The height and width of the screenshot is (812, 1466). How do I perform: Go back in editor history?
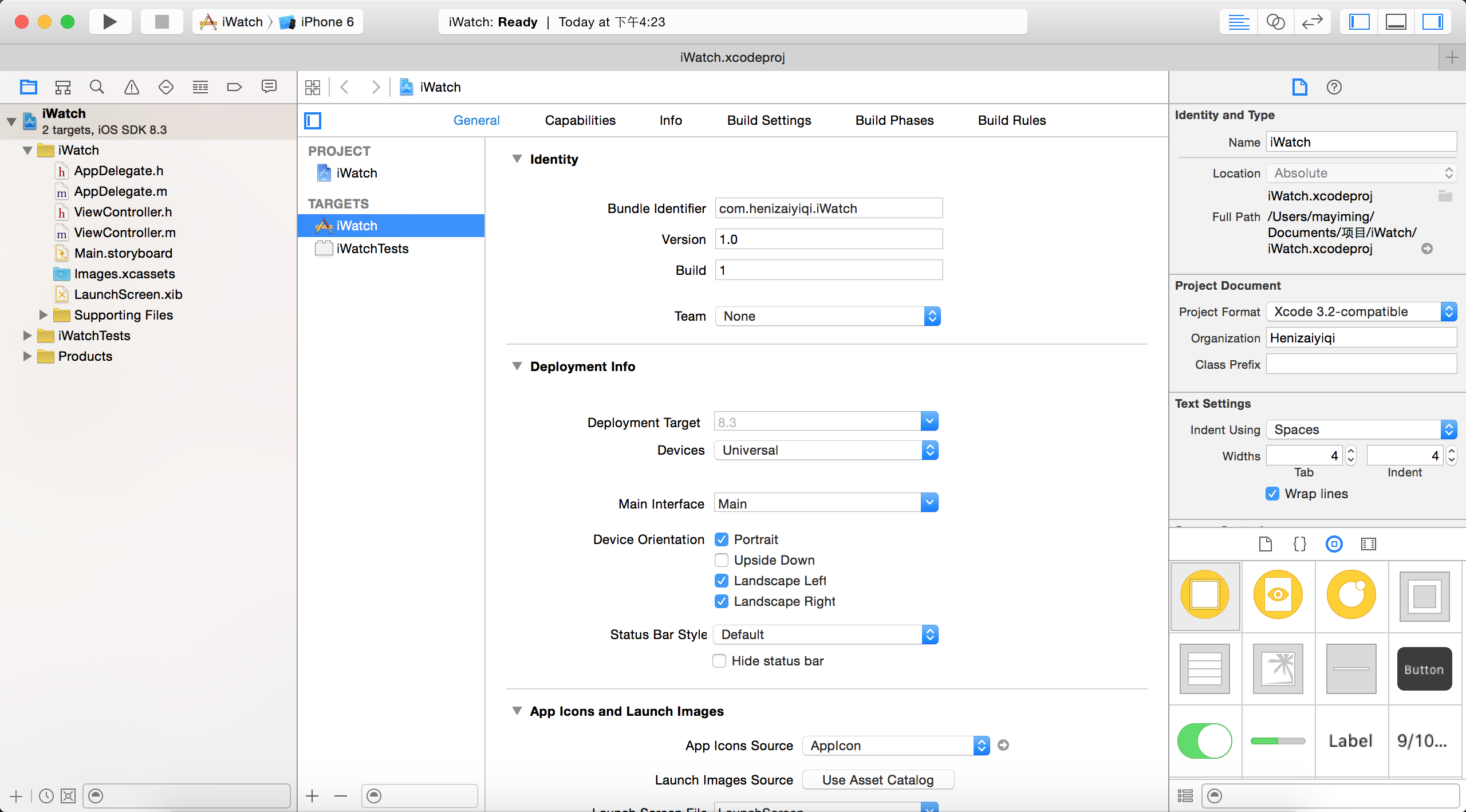(x=345, y=87)
